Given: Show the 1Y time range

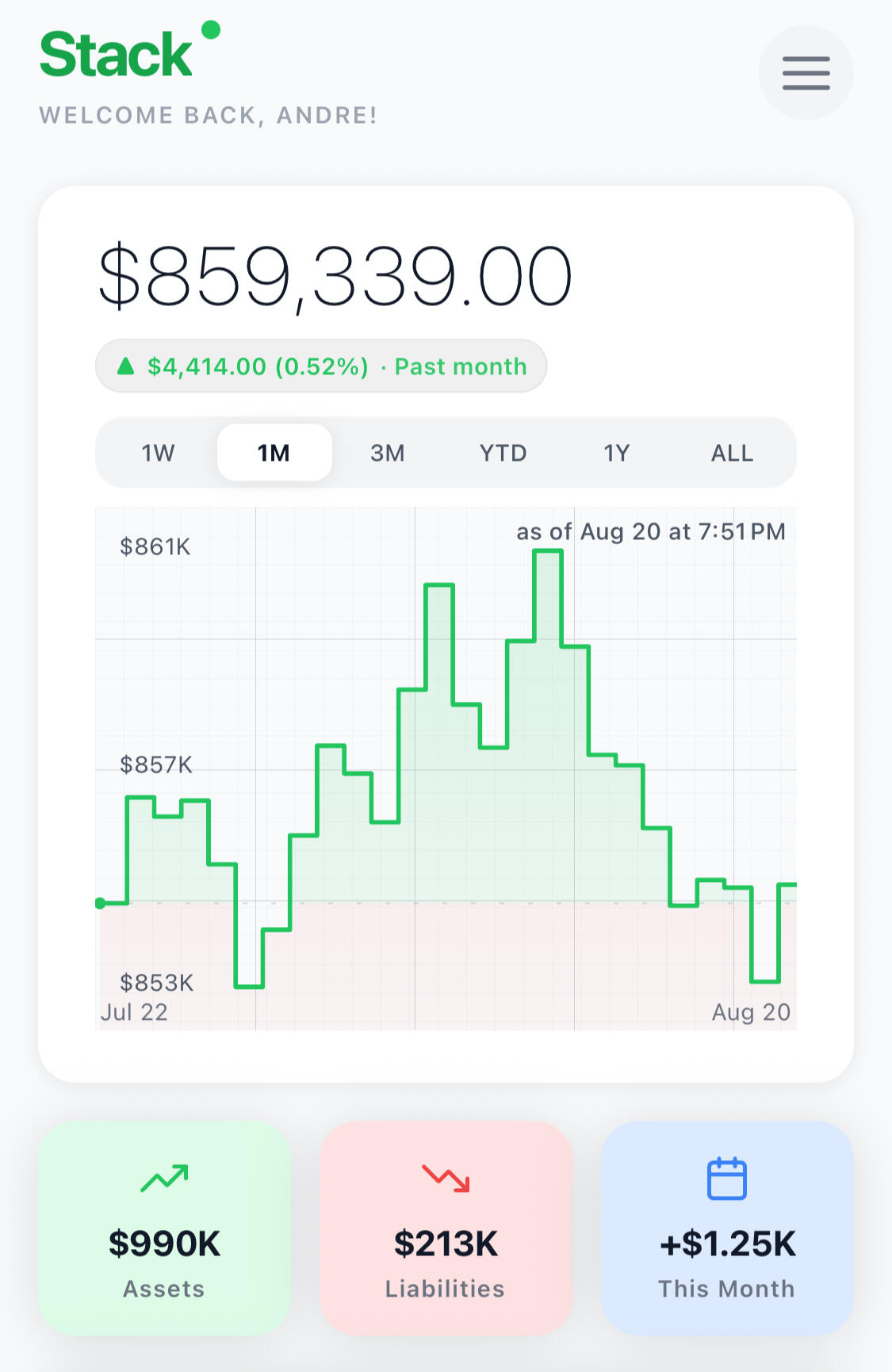Looking at the screenshot, I should [617, 453].
